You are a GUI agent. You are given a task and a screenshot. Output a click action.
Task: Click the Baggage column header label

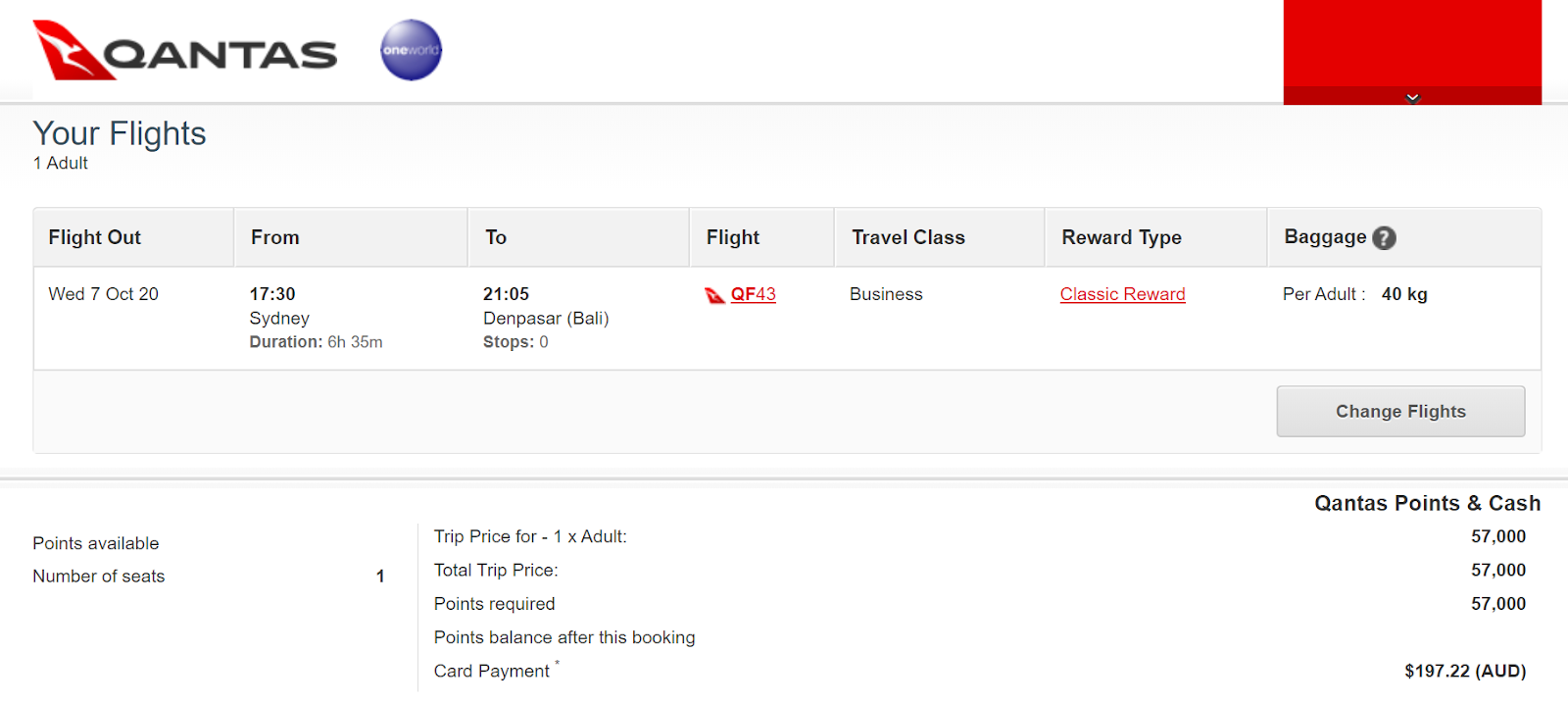(x=1325, y=237)
